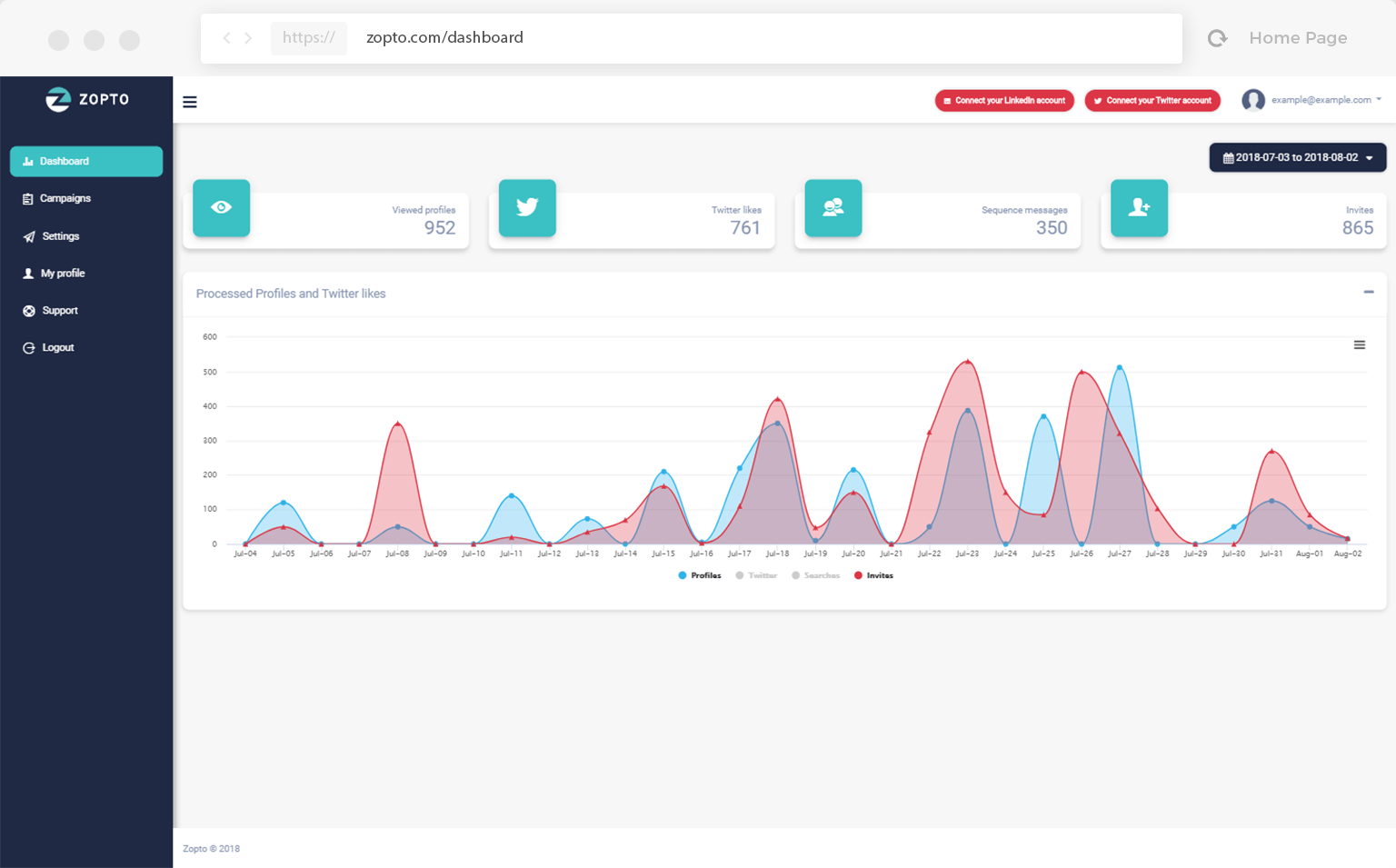Open the chart export menu icon
The height and width of the screenshot is (868, 1396).
(x=1359, y=345)
